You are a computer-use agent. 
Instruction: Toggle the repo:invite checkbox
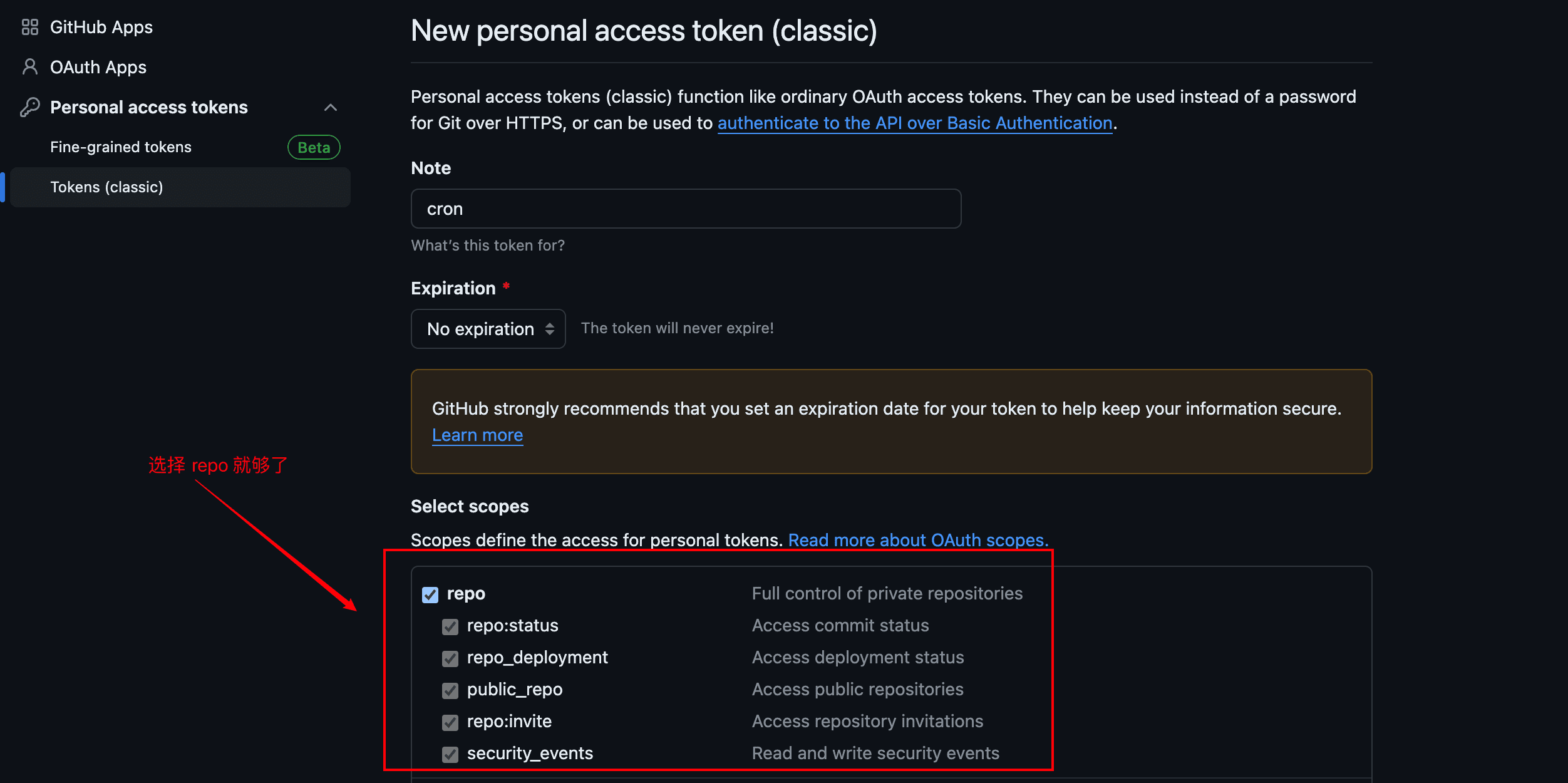[x=450, y=722]
